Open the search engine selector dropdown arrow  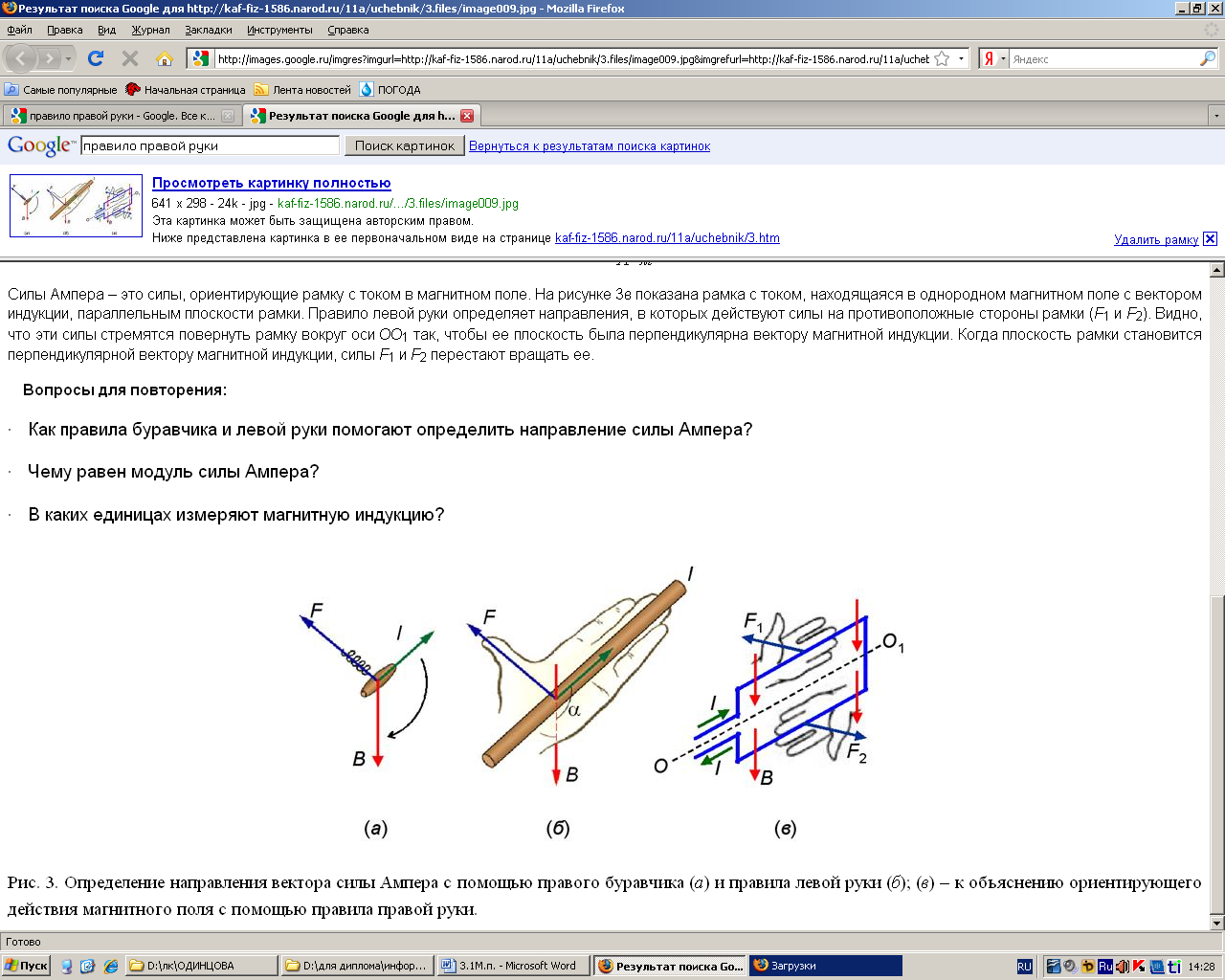pyautogui.click(x=1003, y=58)
